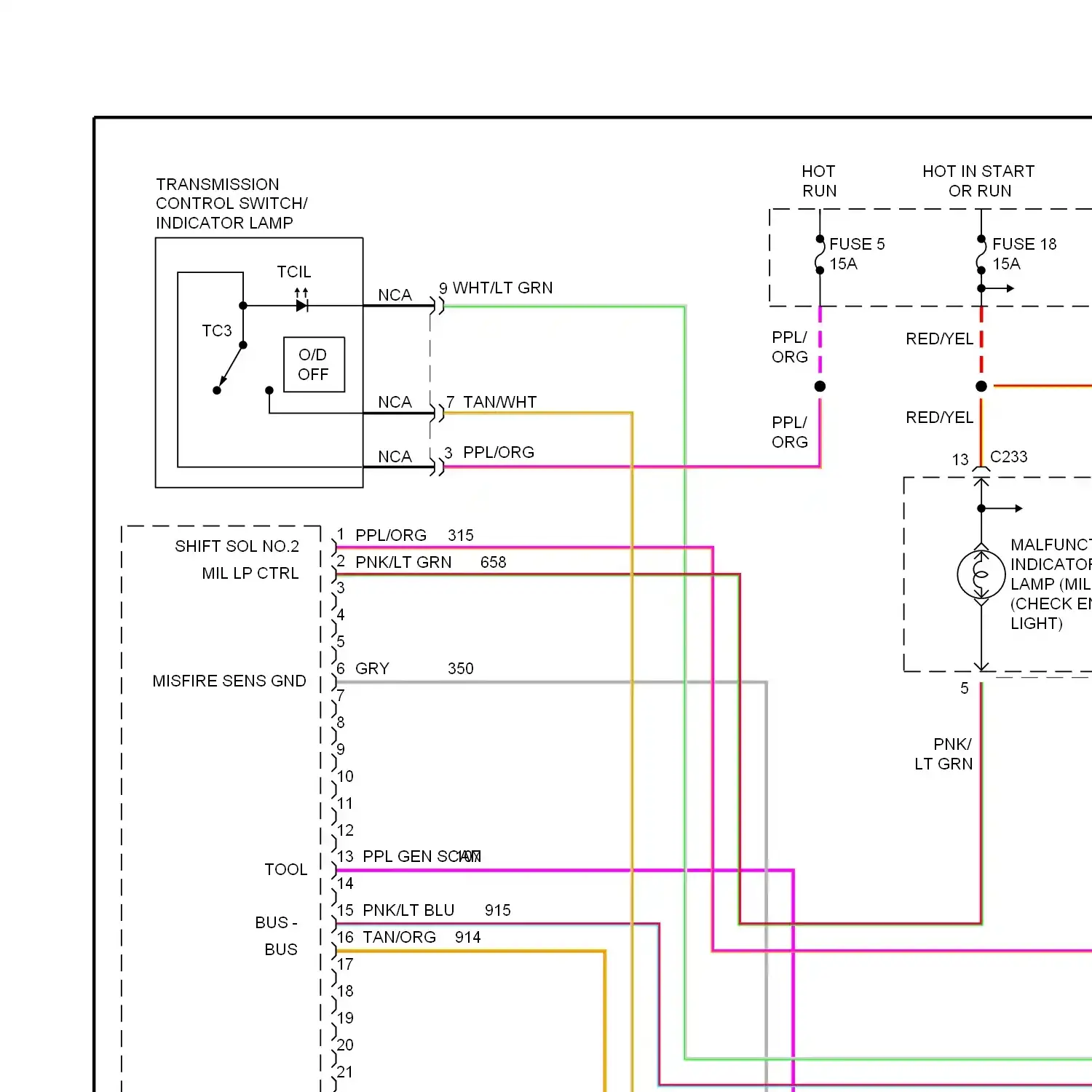1092x1092 pixels.
Task: Click the NCA label beside pin 7
Action: (x=395, y=402)
